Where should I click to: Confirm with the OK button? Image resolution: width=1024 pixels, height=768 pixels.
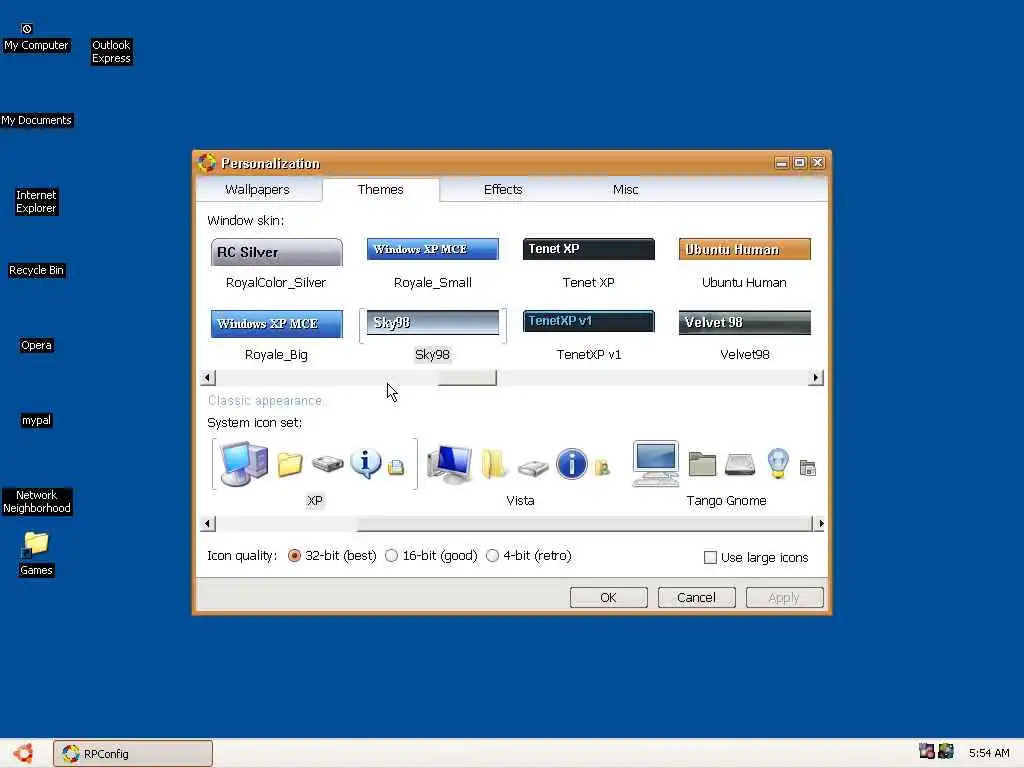[x=609, y=598]
